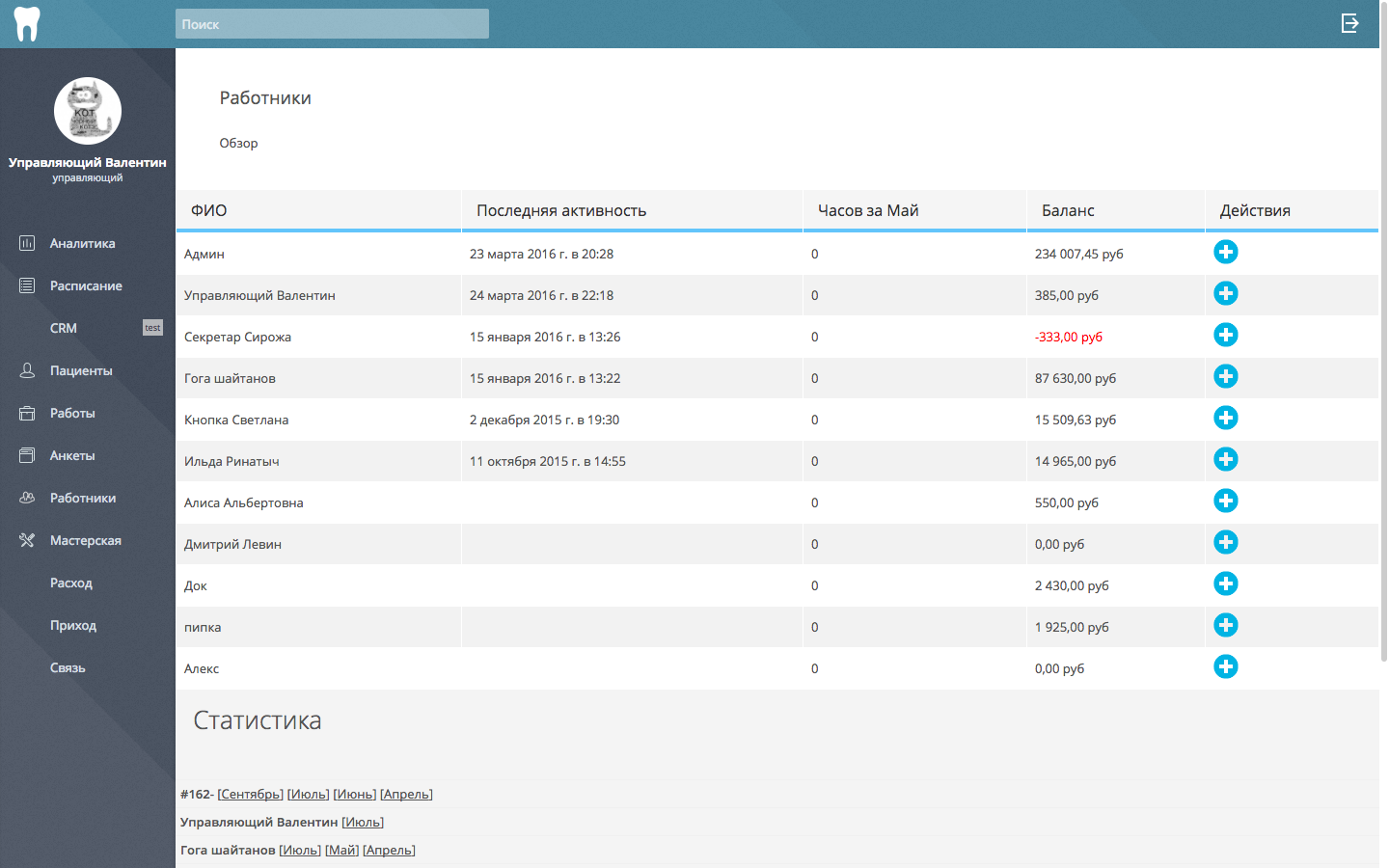Open the CRM sidebar item

pyautogui.click(x=64, y=328)
